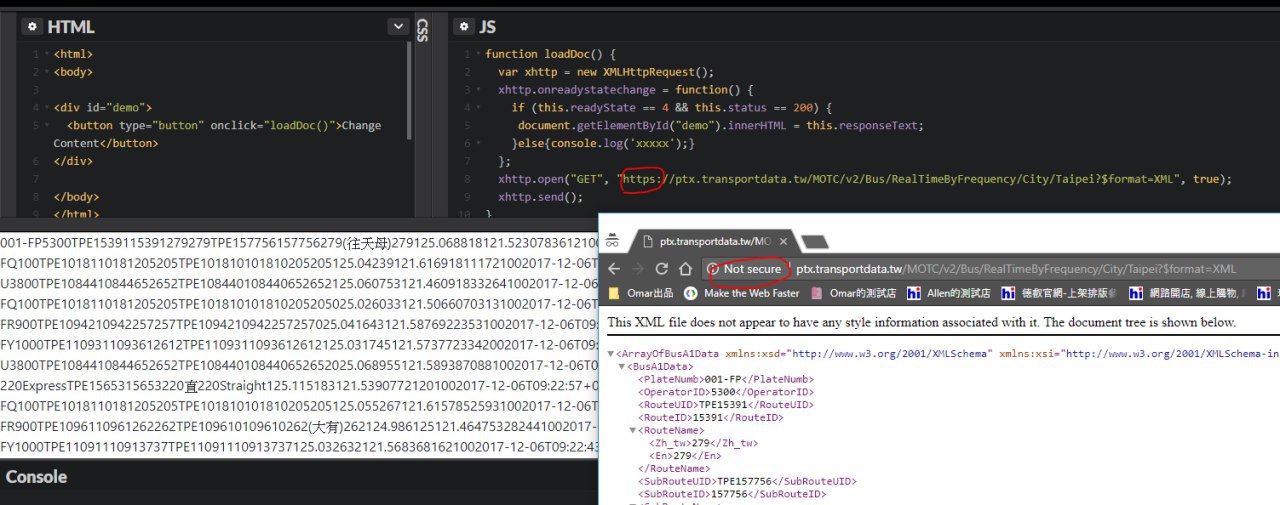Click the Not secure info icon
The height and width of the screenshot is (505, 1280).
point(713,269)
